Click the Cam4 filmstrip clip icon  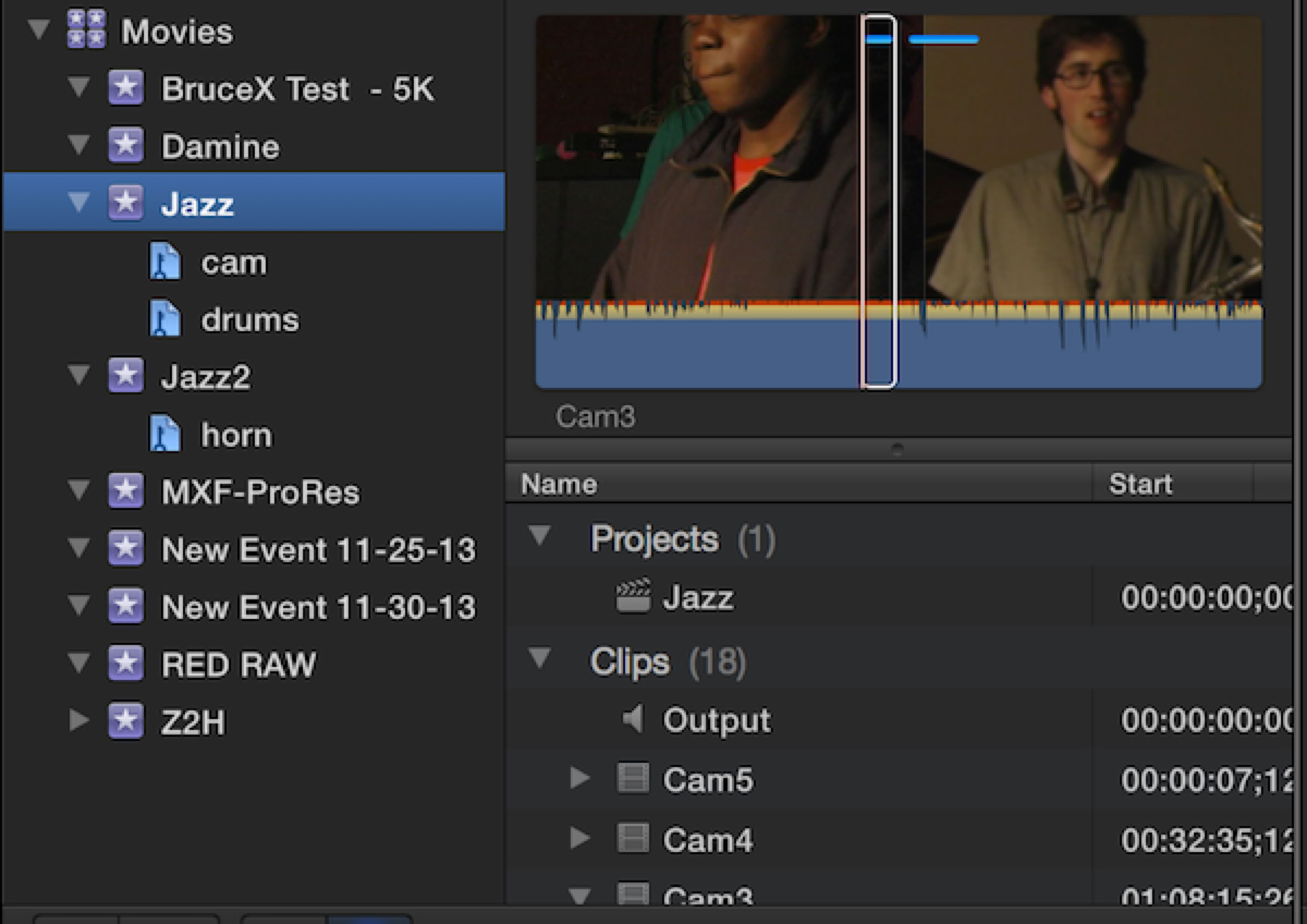tap(633, 839)
